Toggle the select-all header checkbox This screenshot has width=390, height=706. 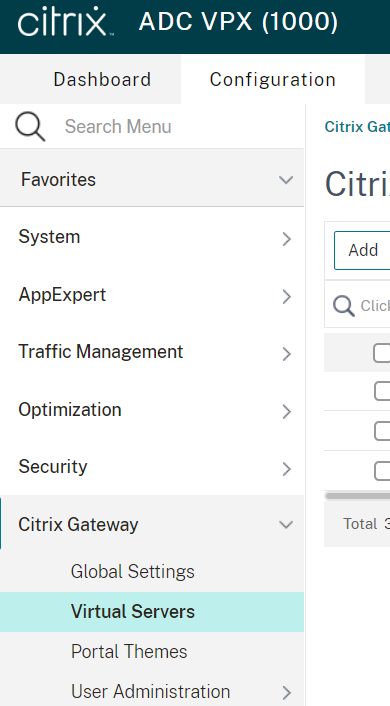[x=382, y=353]
